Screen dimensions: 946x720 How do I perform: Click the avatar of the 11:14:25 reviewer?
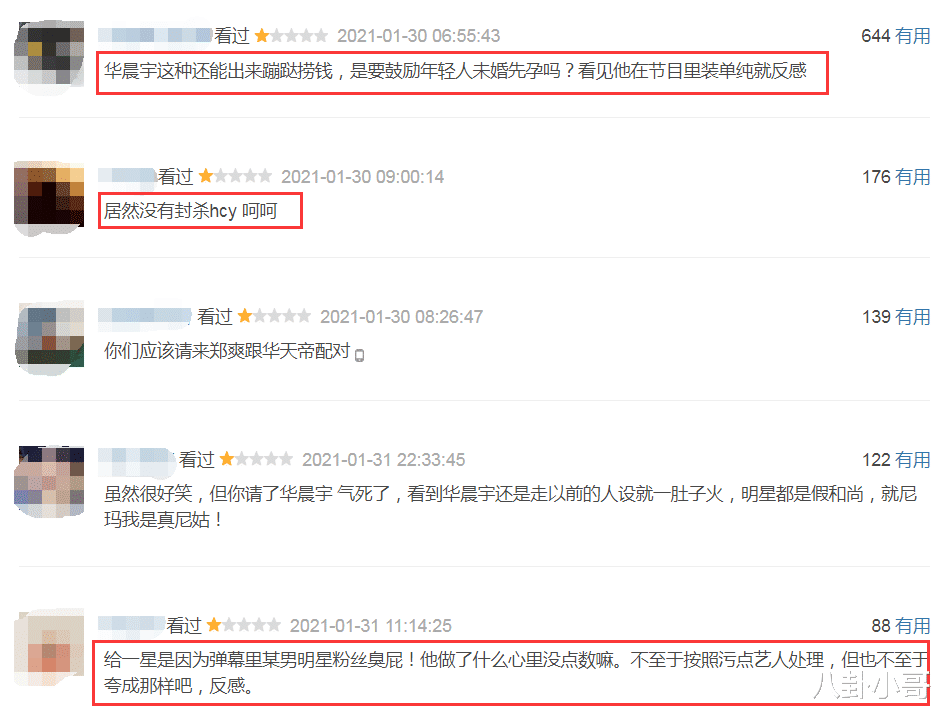pyautogui.click(x=49, y=647)
